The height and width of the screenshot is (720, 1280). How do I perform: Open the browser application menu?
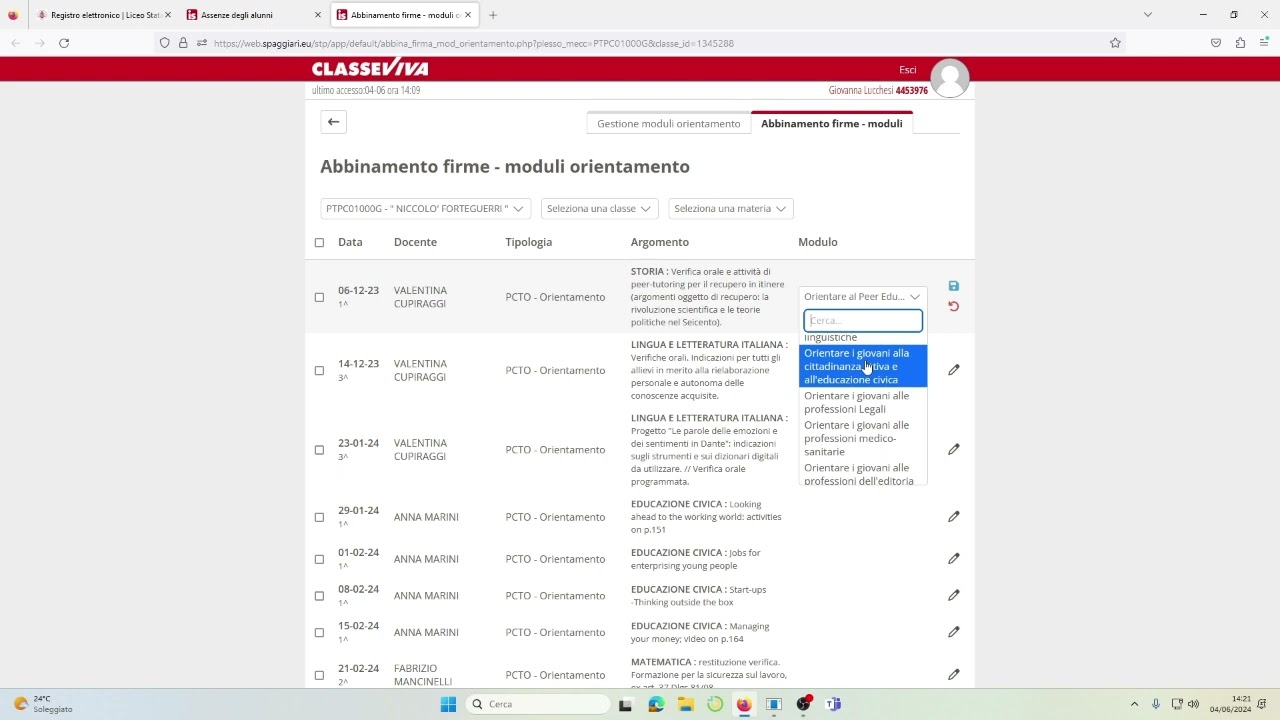[1264, 43]
